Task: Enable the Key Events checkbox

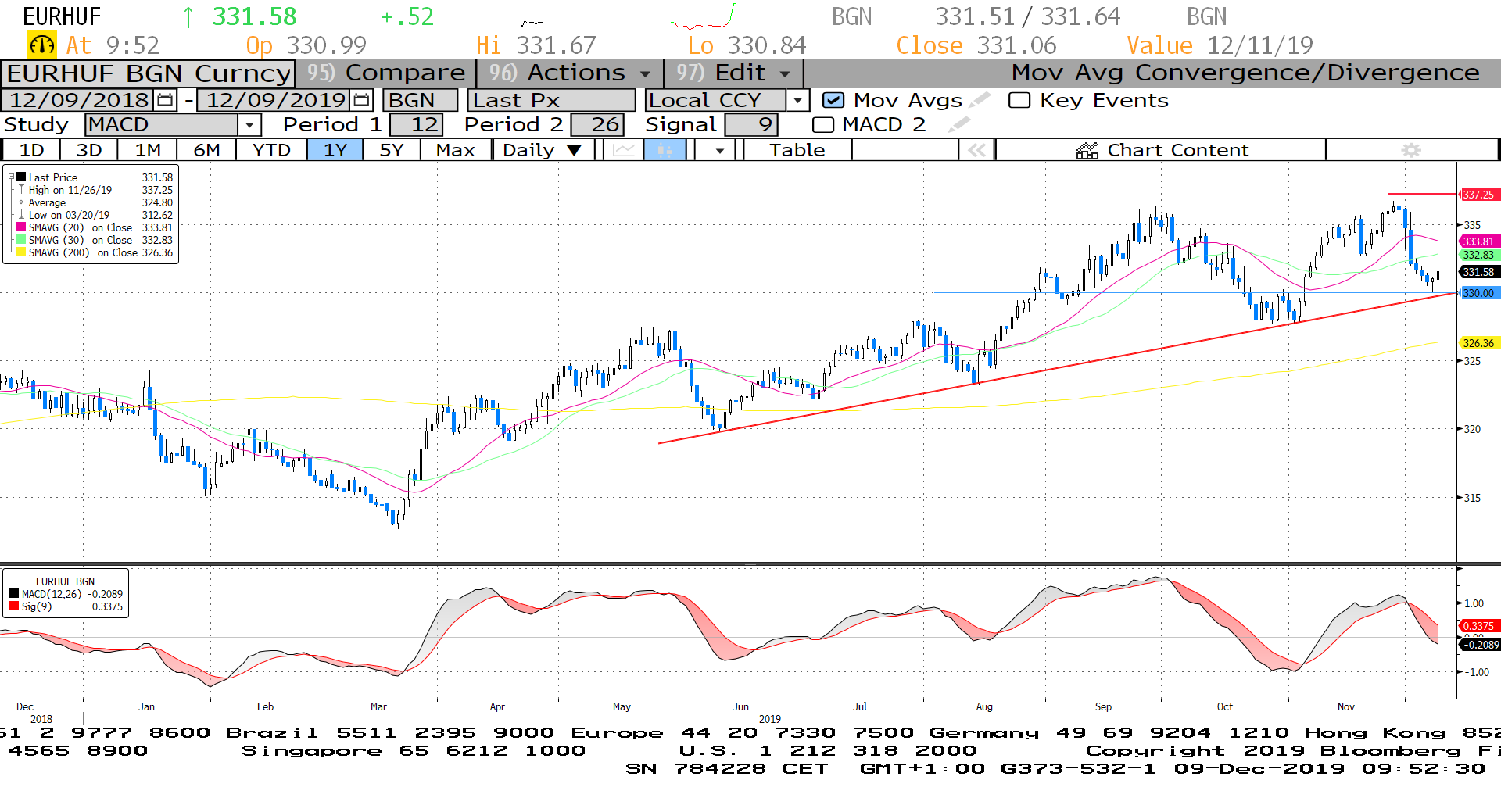Action: tap(1019, 100)
